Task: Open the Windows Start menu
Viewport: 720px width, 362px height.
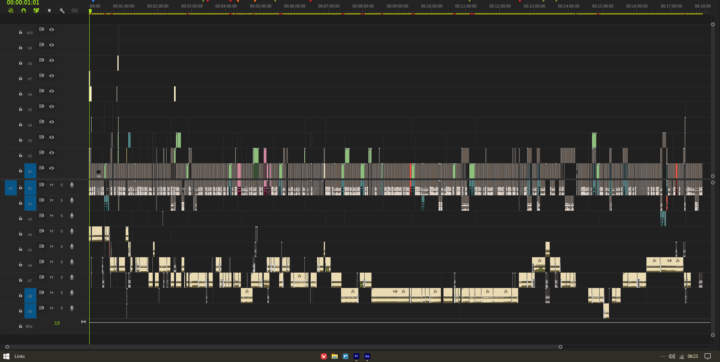Action: (x=6, y=356)
